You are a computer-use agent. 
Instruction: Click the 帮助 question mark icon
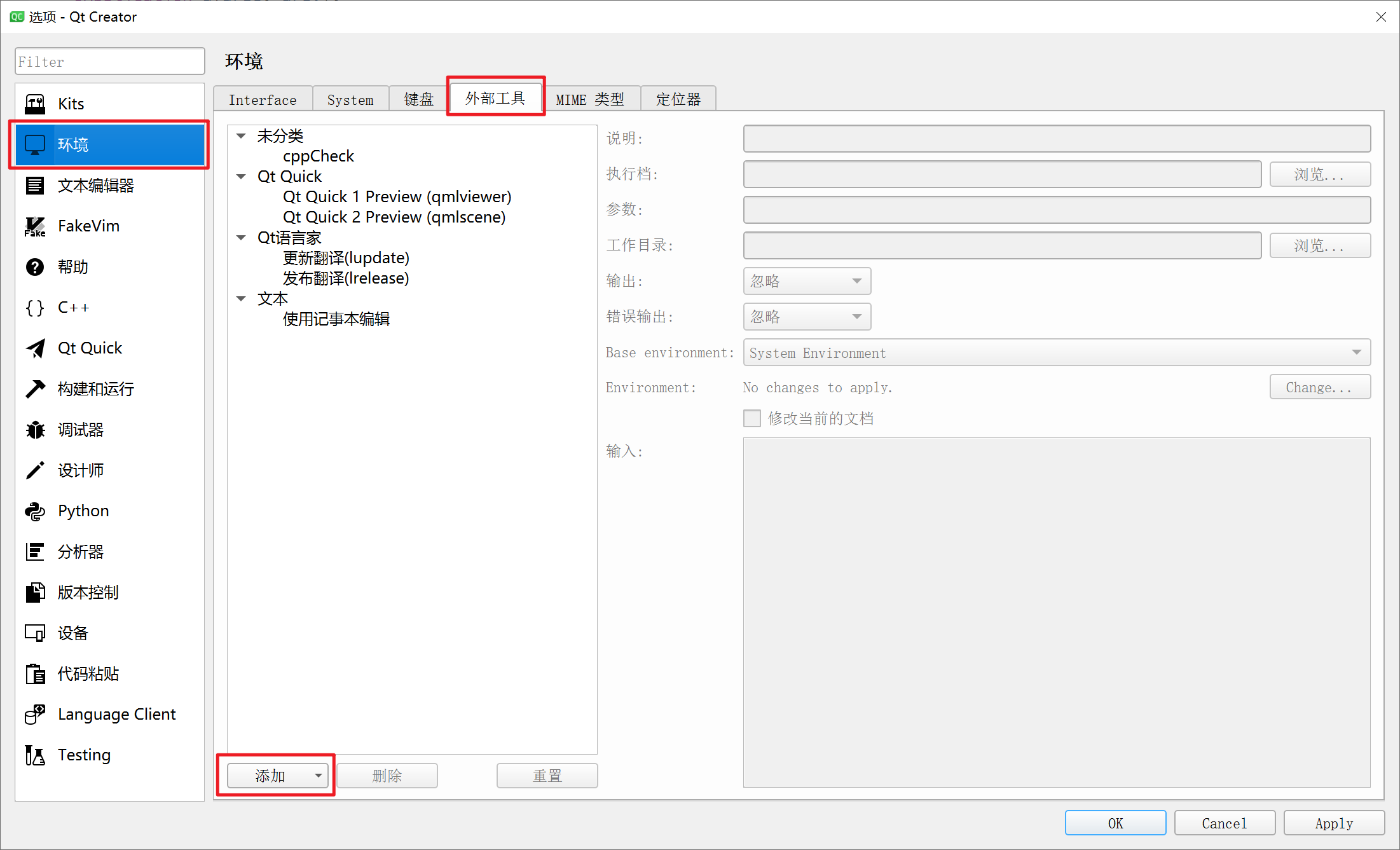35,267
